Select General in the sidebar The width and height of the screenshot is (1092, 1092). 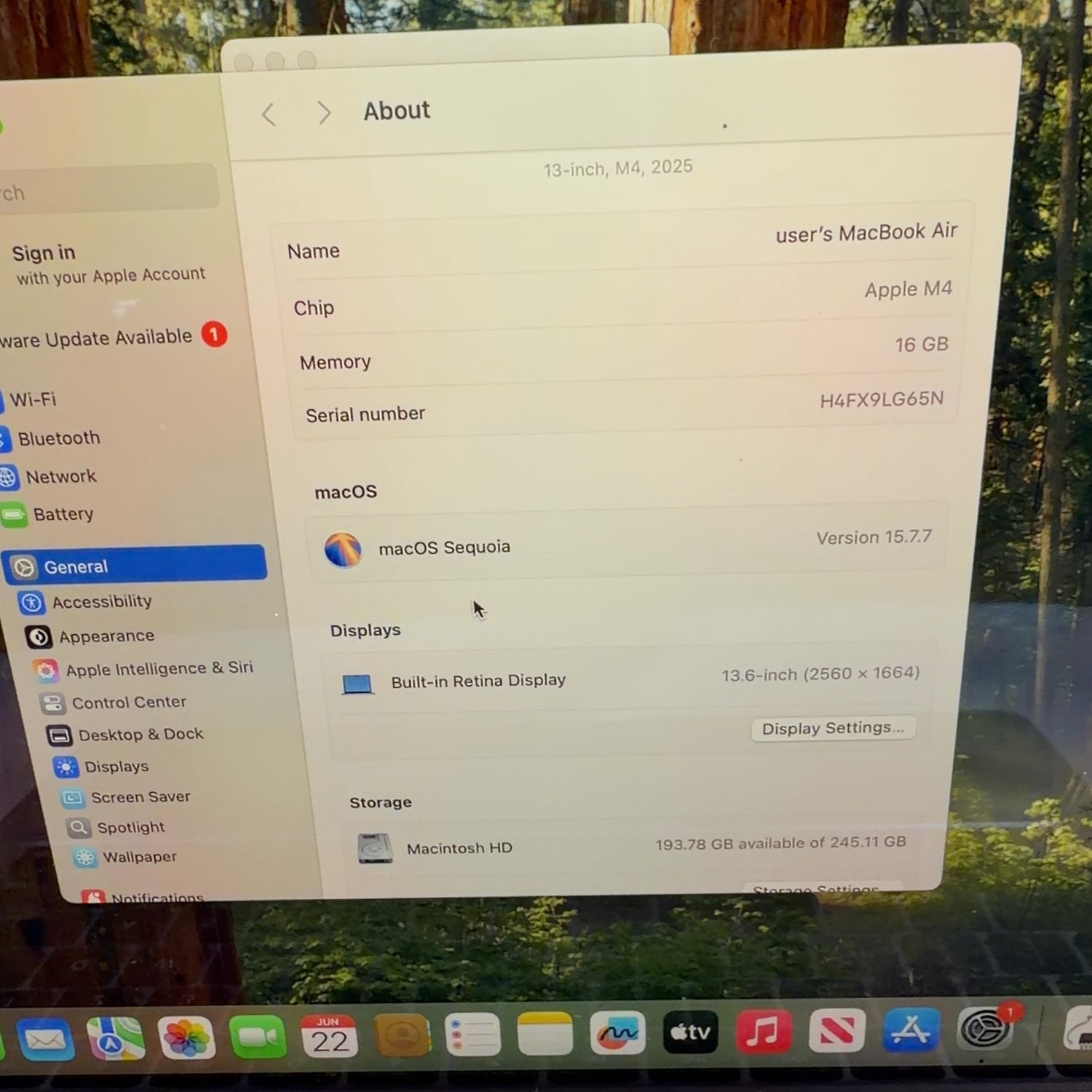(135, 565)
